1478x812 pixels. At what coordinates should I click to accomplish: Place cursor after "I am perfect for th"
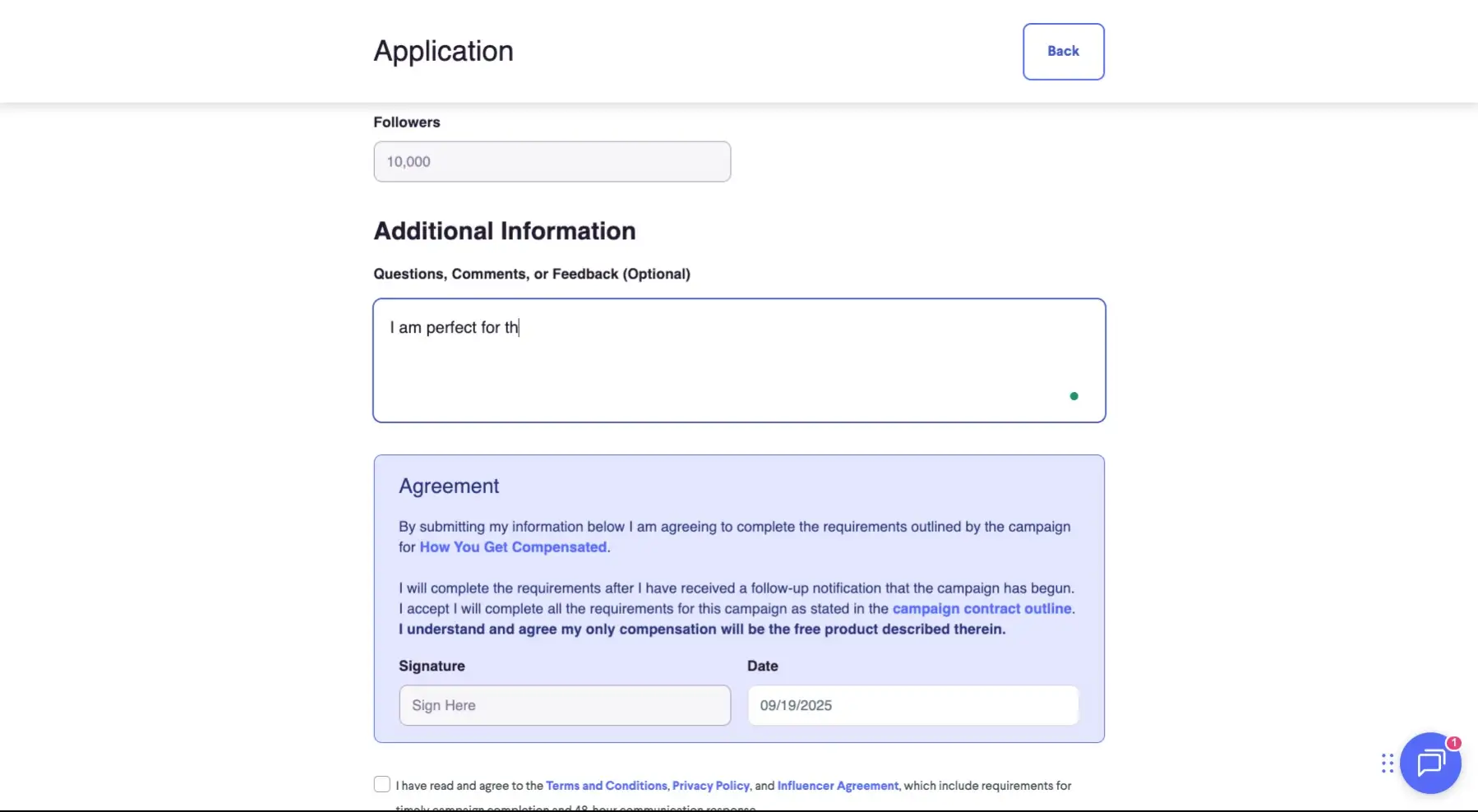point(520,327)
